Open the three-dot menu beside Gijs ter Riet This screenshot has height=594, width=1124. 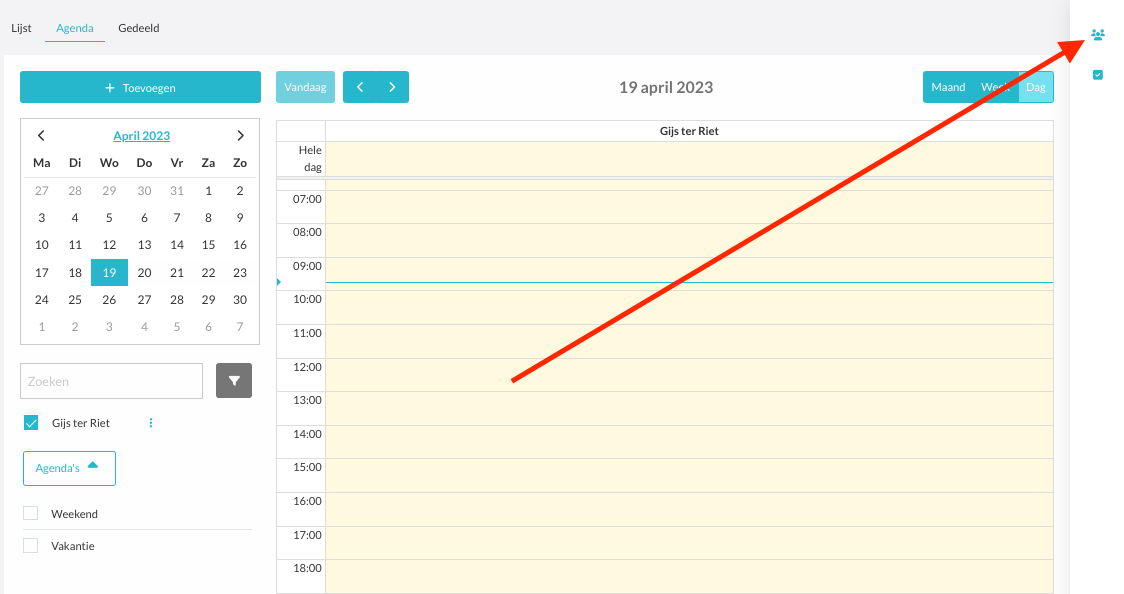[x=151, y=423]
